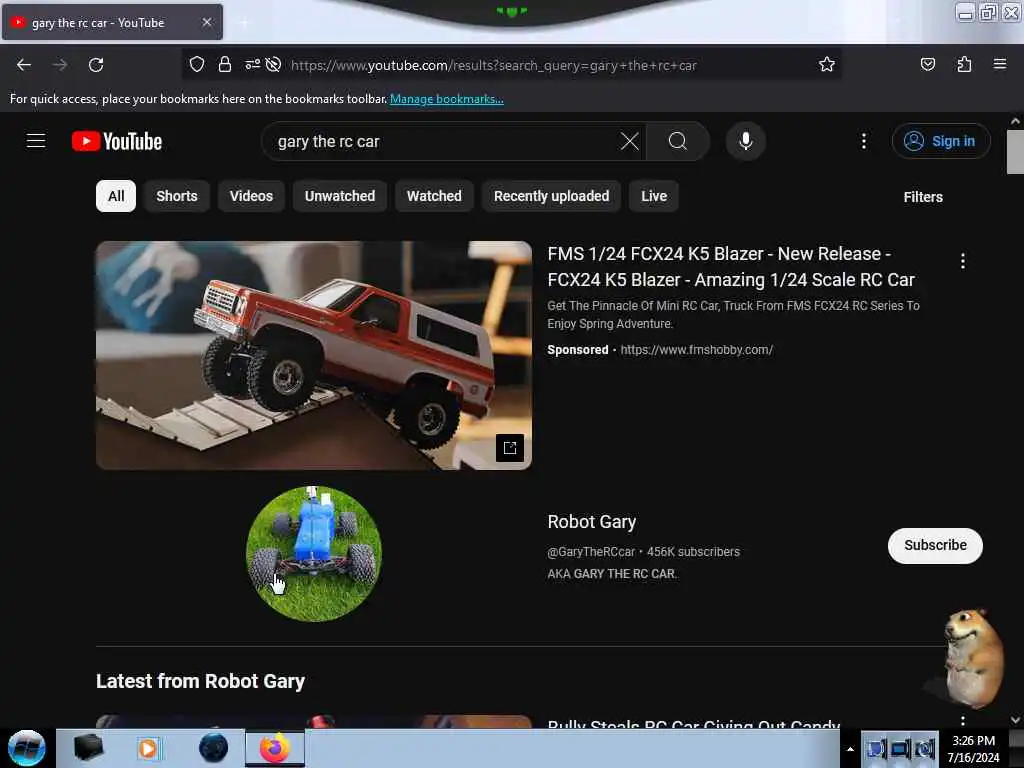1024x768 pixels.
Task: Clear the search query with the X
Action: click(x=630, y=141)
